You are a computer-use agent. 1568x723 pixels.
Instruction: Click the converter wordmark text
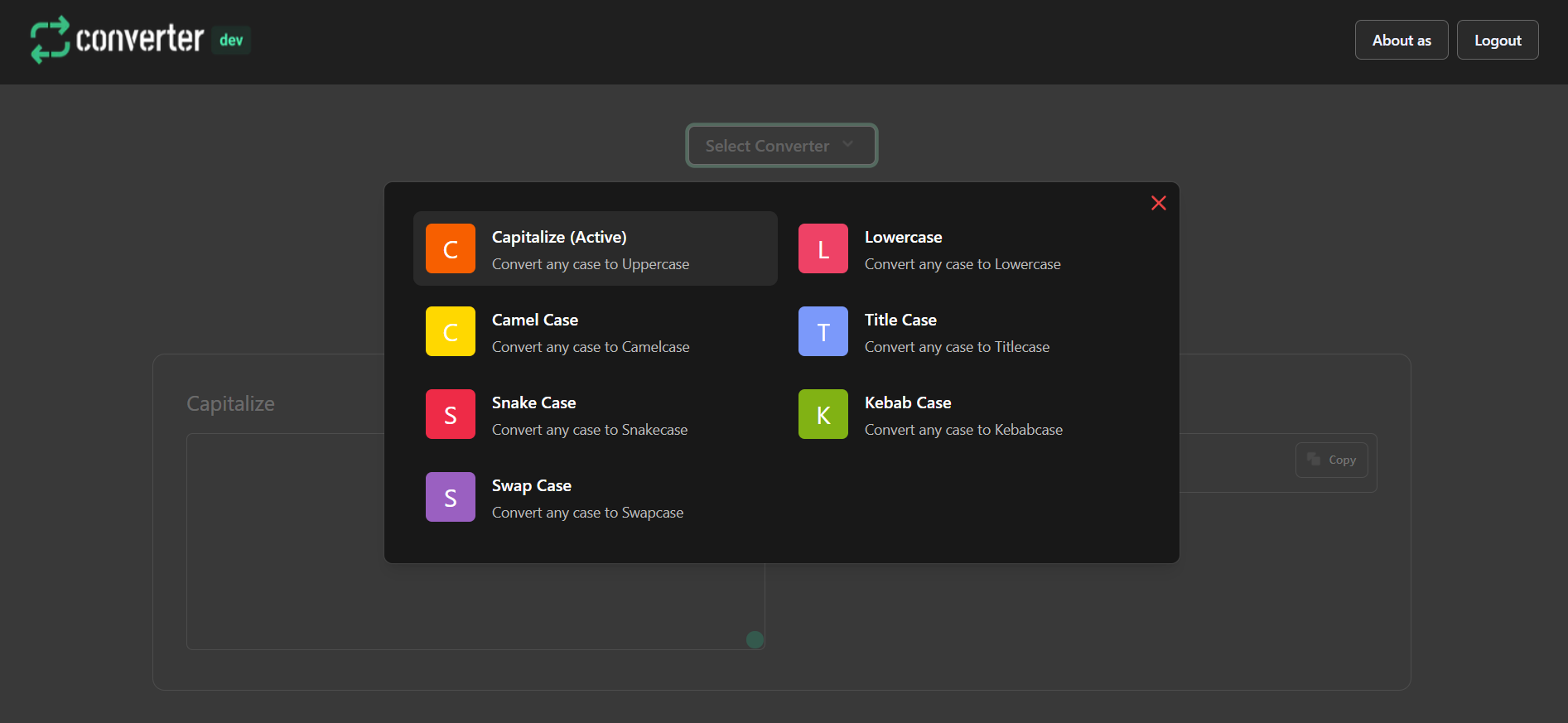coord(139,39)
